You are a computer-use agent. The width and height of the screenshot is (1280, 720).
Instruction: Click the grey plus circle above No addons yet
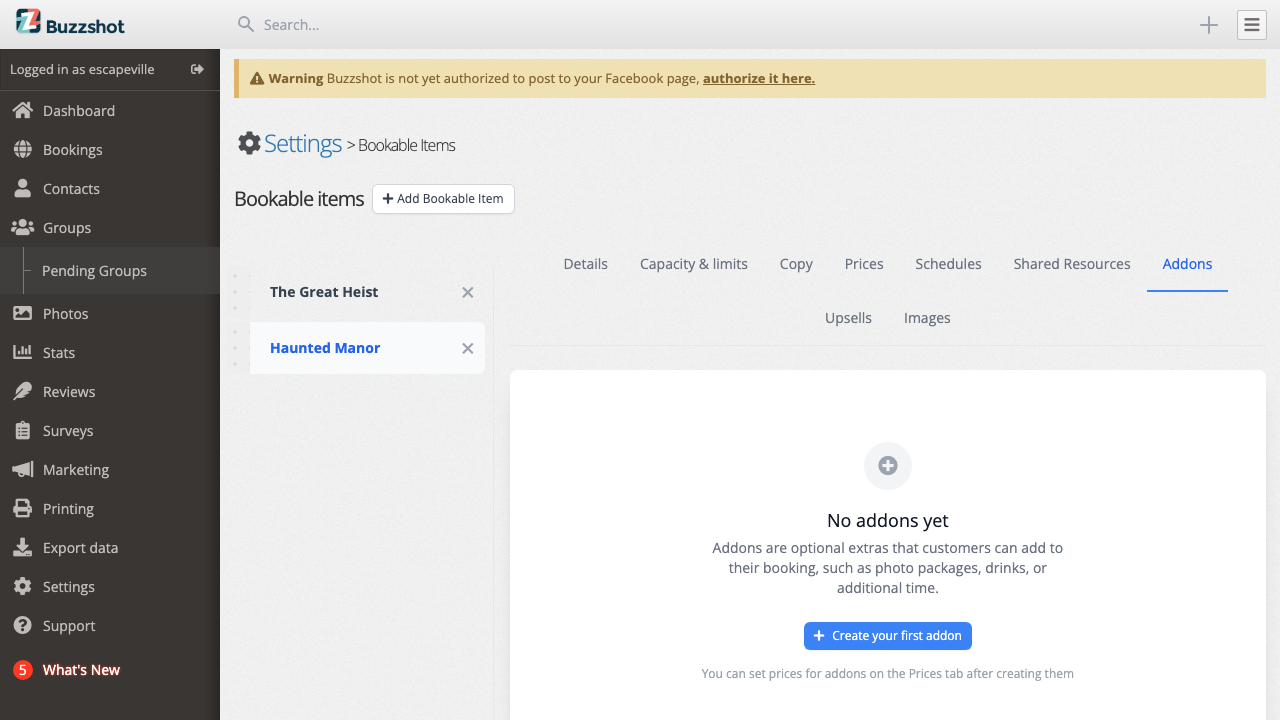(888, 465)
